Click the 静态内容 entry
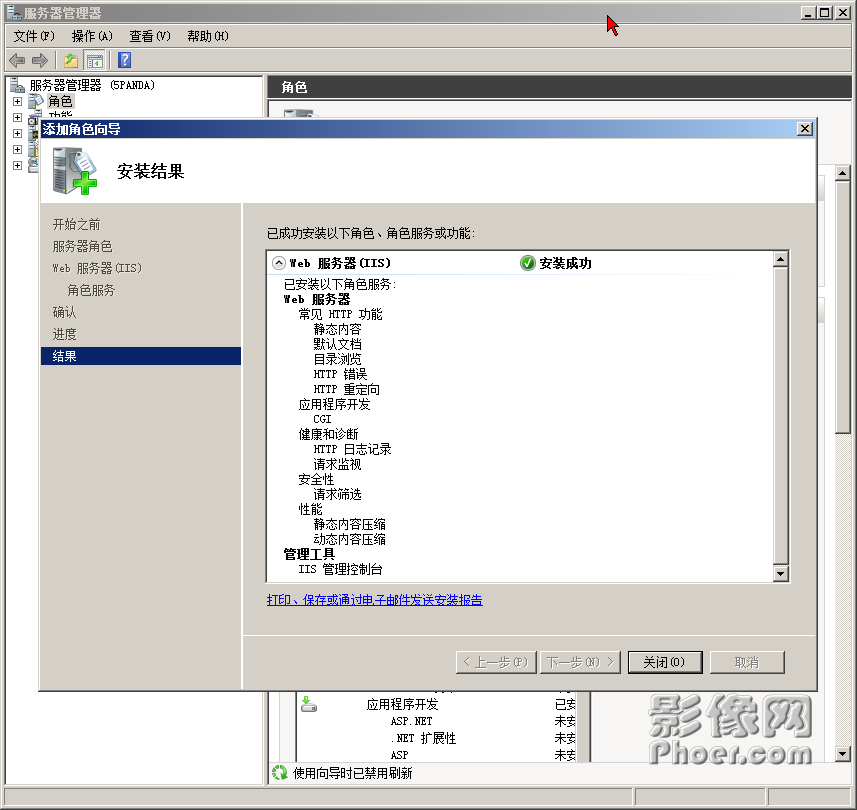 [337, 329]
